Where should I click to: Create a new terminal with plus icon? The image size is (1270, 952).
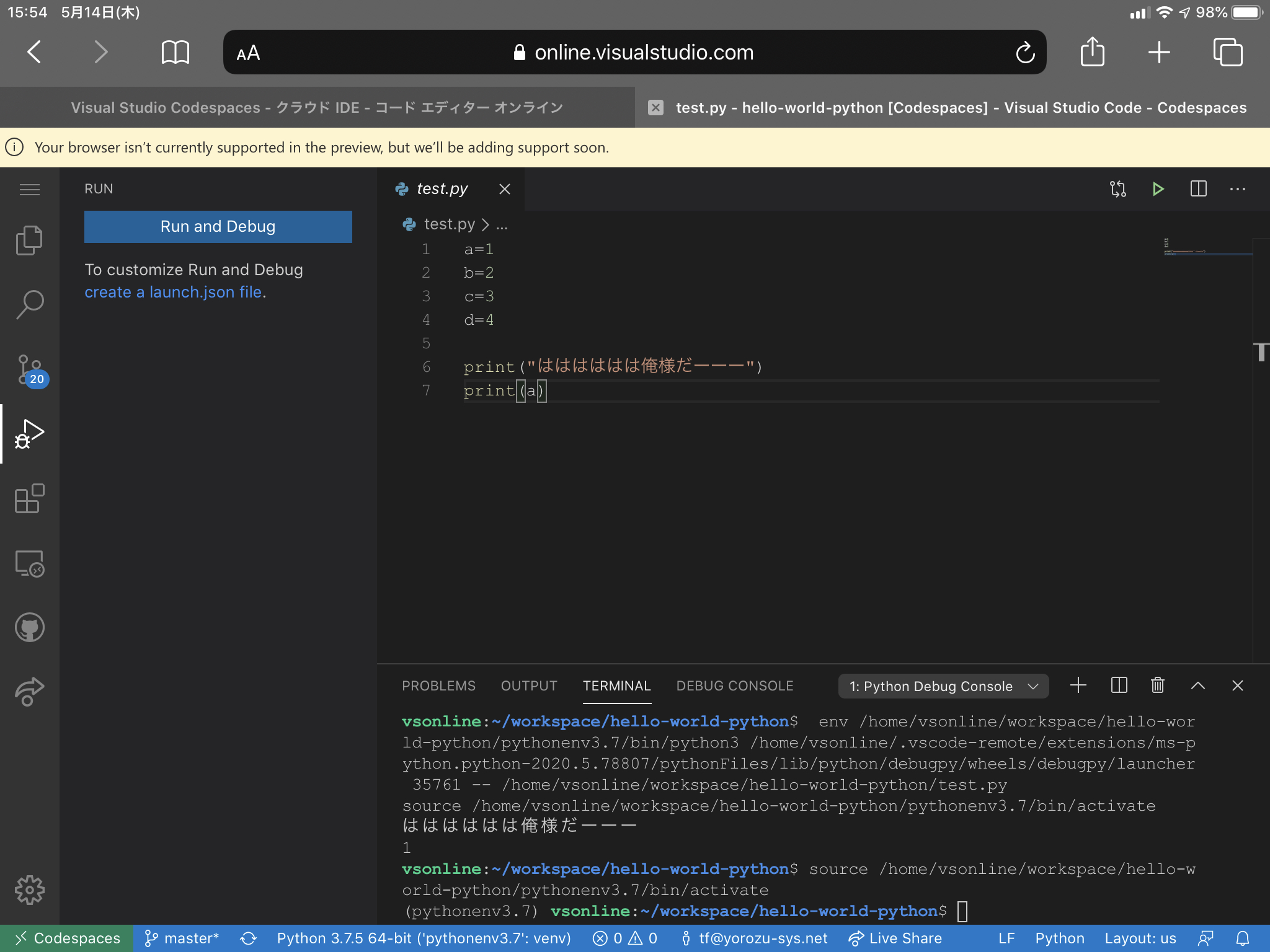tap(1078, 685)
